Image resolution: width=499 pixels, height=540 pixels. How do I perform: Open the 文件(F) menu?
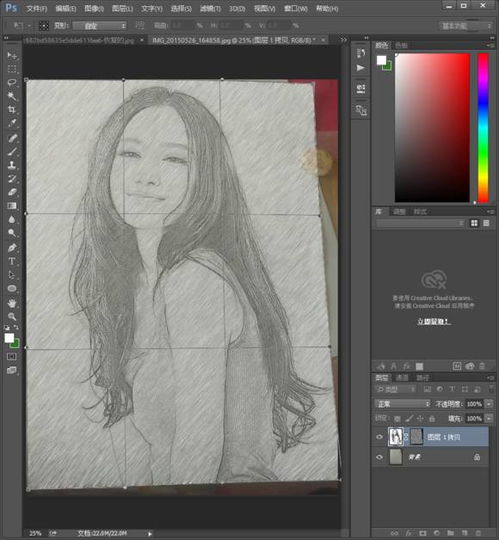point(36,8)
